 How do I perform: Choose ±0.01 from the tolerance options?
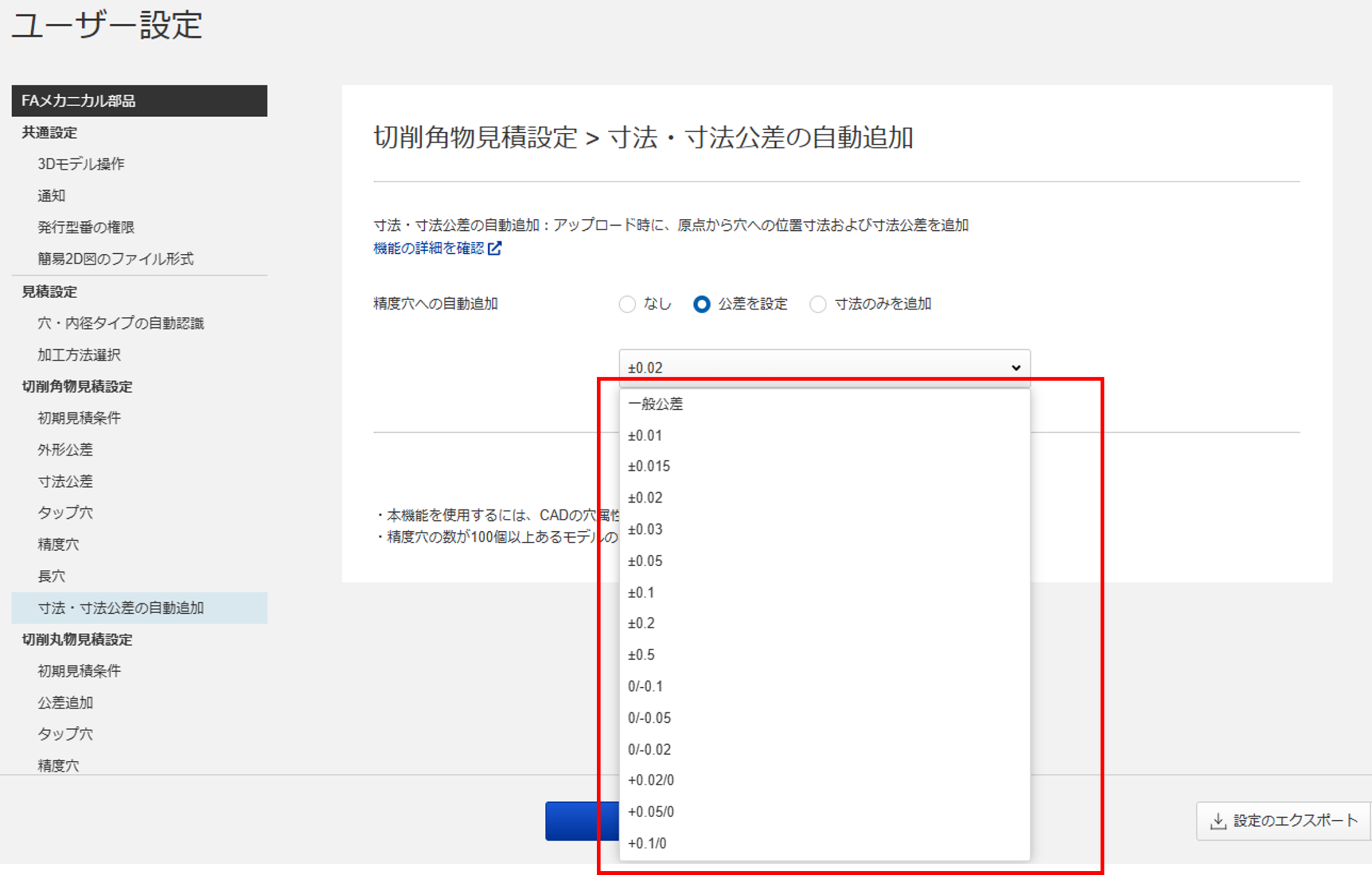coord(645,435)
